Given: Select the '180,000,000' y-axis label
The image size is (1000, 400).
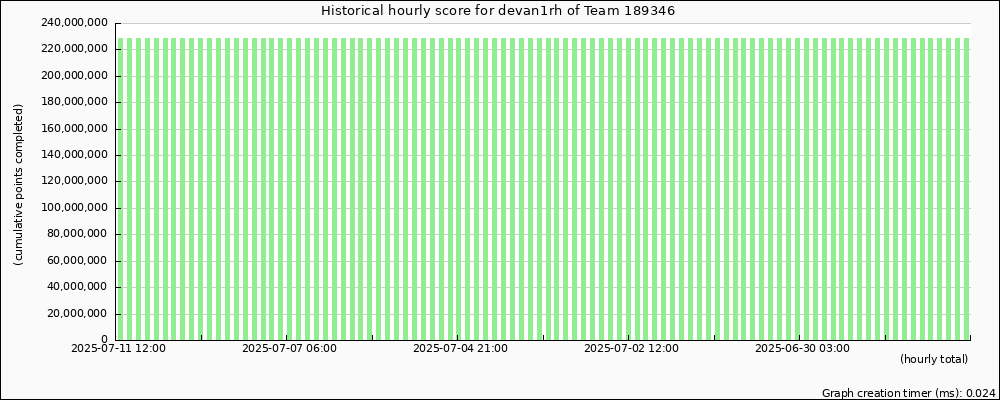Looking at the screenshot, I should point(77,103).
